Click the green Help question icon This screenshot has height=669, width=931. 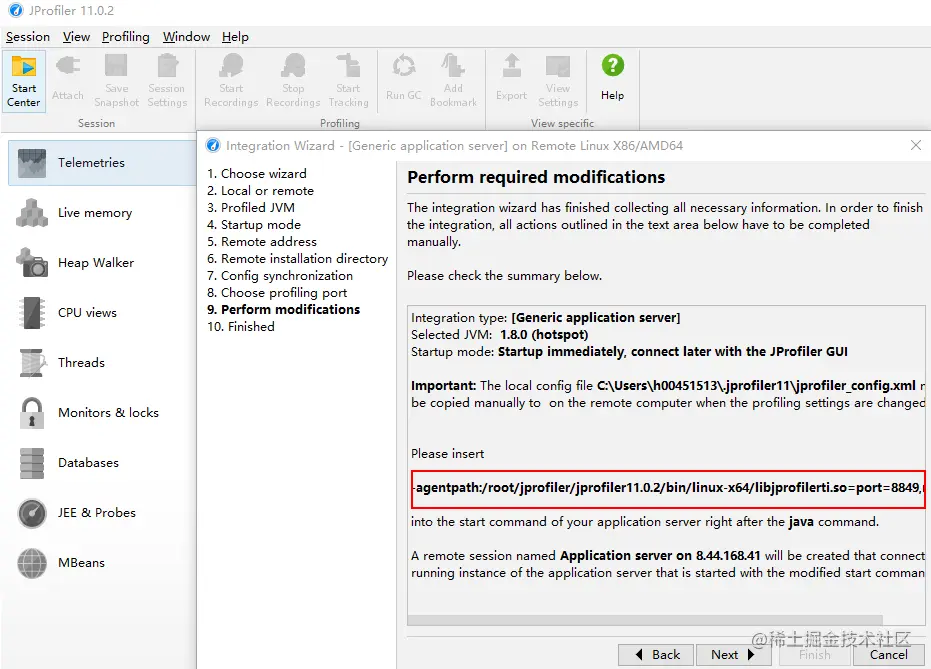(613, 65)
